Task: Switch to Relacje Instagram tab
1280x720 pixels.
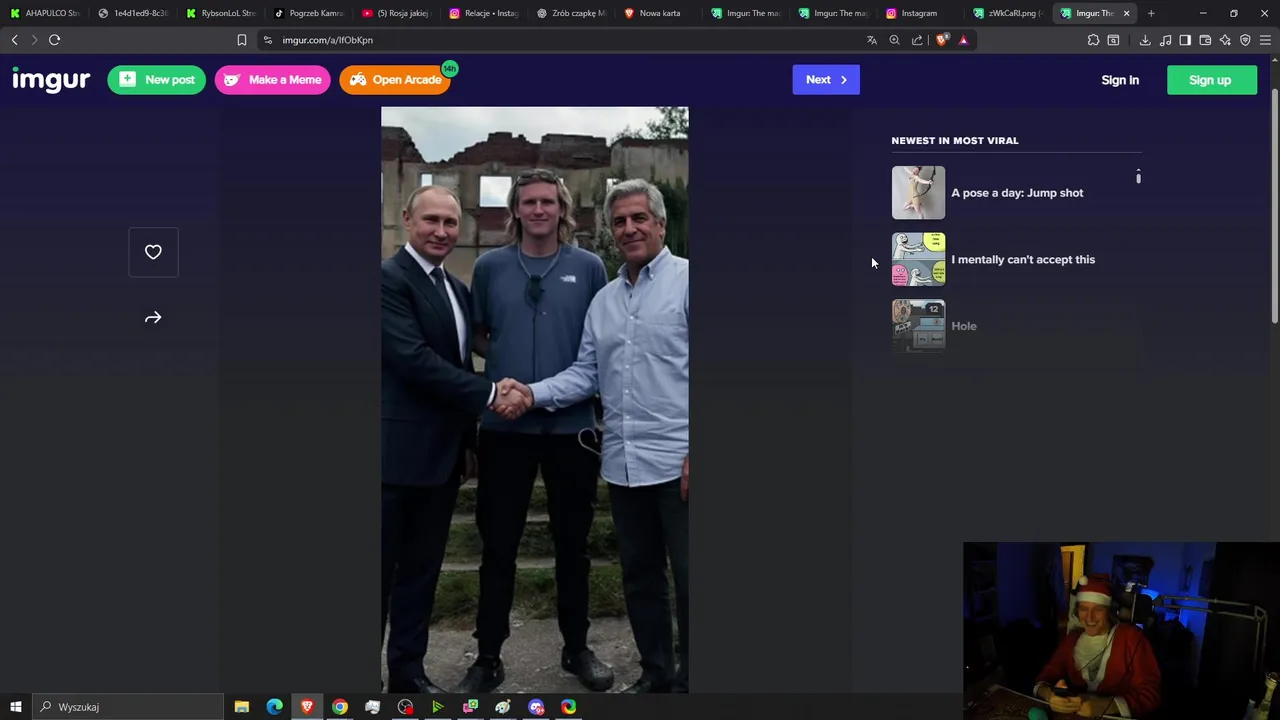Action: 484,13
